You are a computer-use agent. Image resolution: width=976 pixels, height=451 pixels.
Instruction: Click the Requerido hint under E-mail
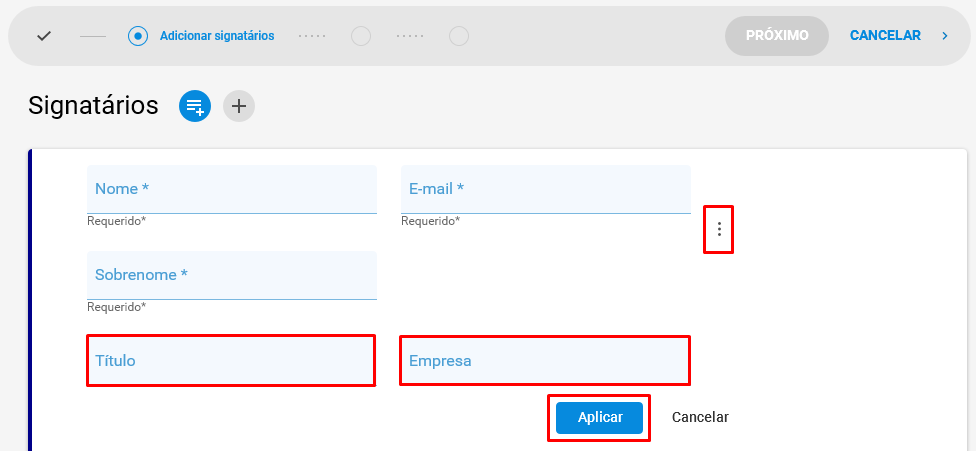[x=431, y=221]
